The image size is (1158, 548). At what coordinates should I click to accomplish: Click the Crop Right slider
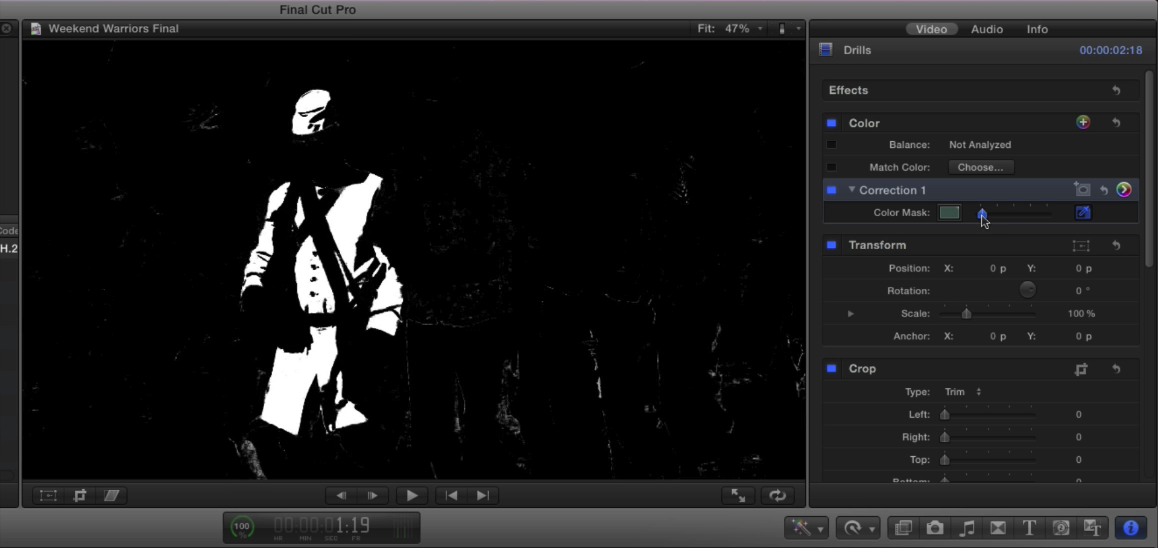point(987,437)
